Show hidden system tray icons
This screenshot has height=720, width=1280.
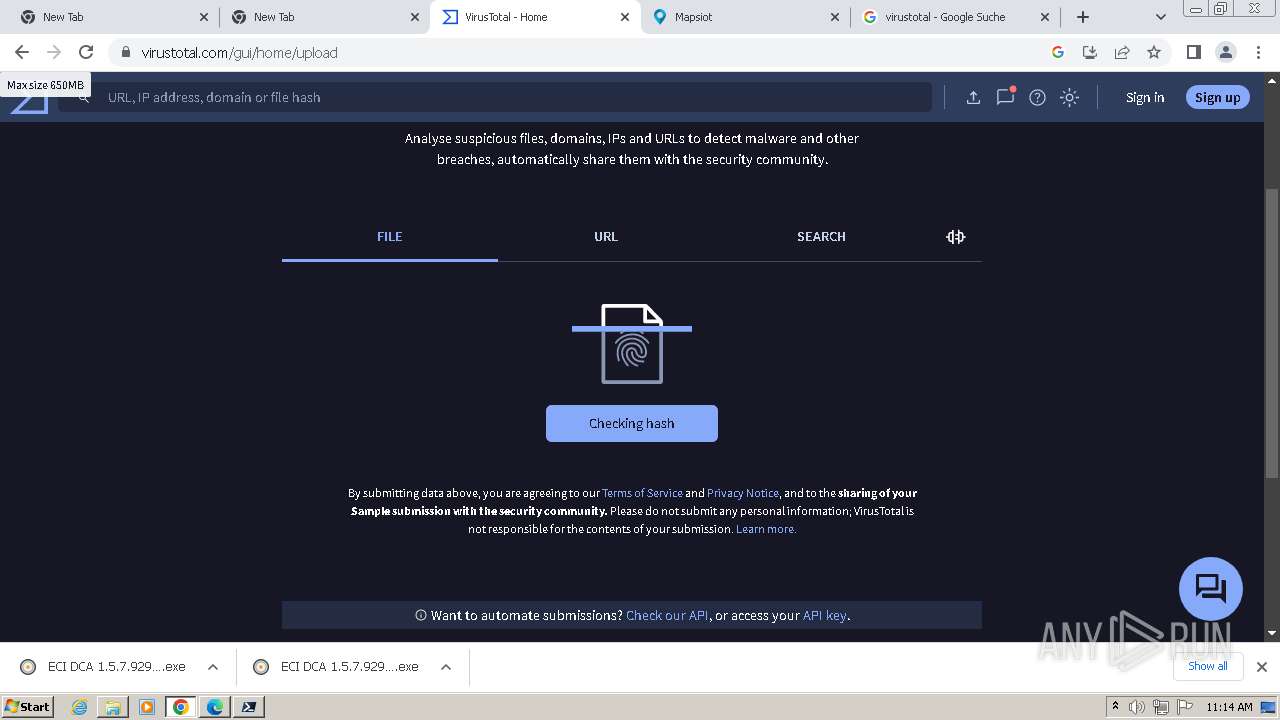pyautogui.click(x=1115, y=707)
